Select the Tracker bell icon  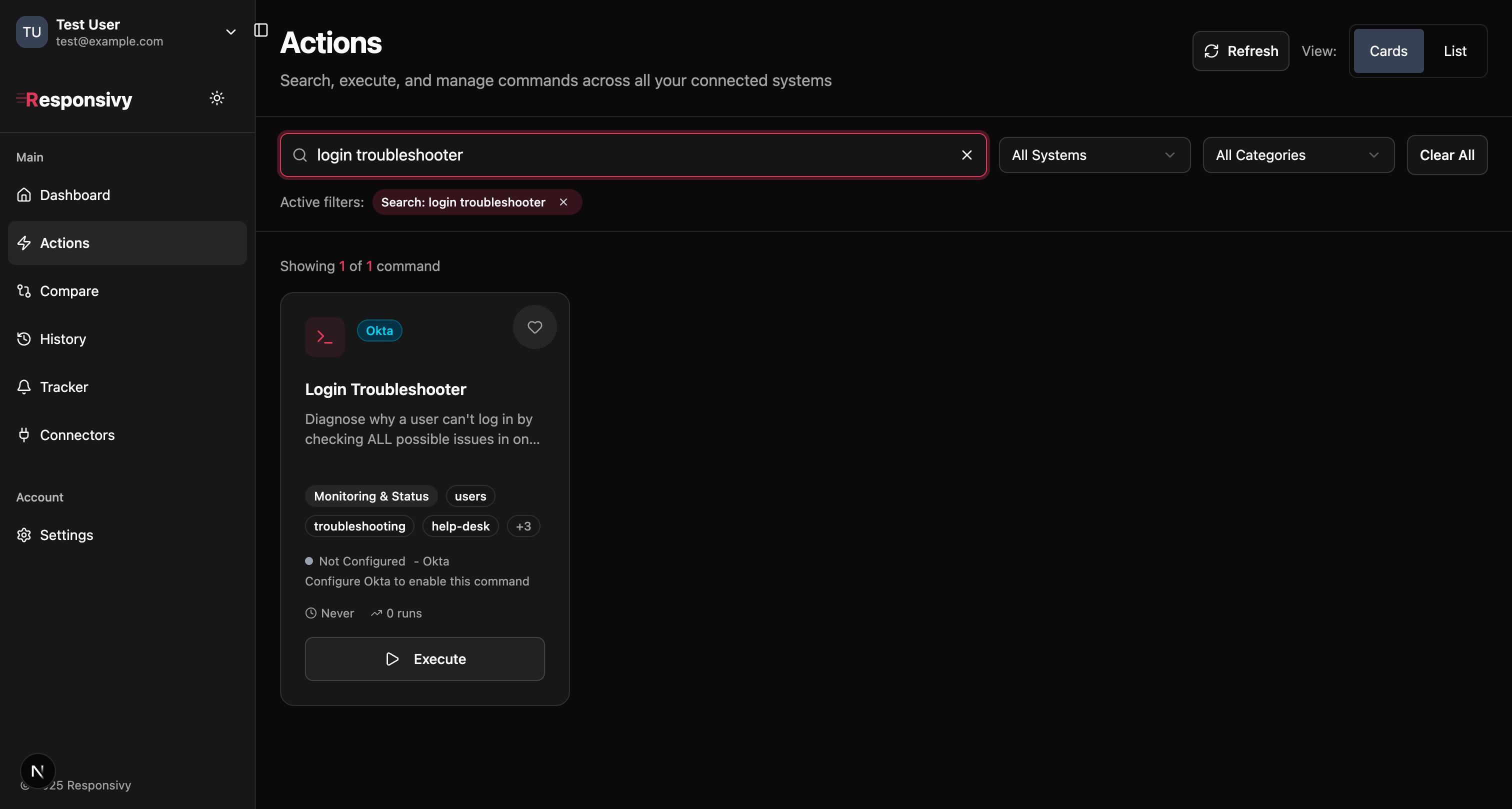24,387
